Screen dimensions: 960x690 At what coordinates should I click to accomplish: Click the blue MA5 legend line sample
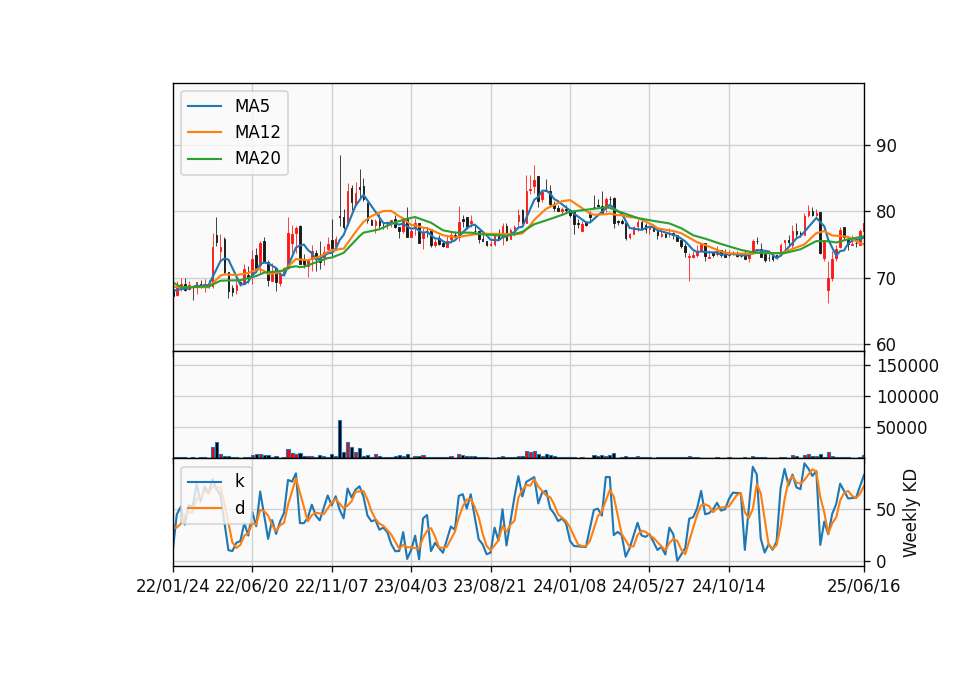[x=204, y=107]
